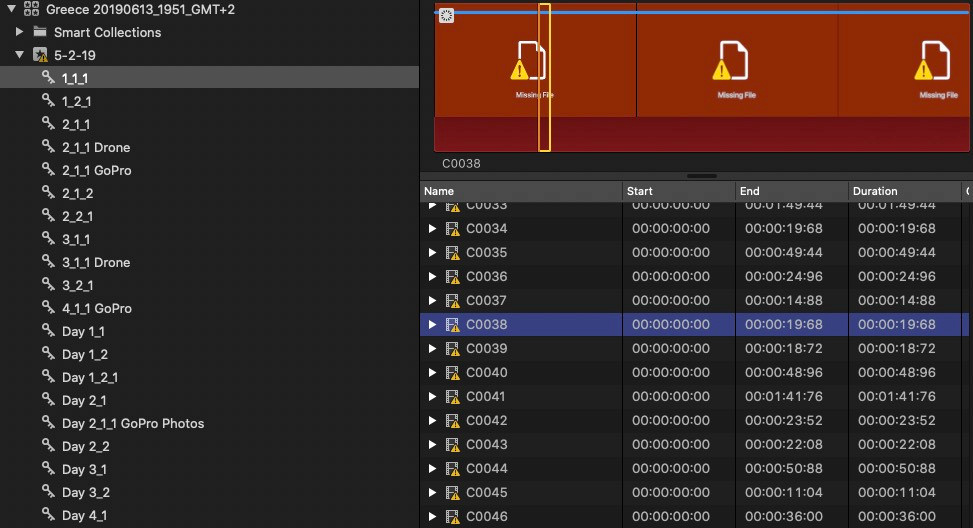The height and width of the screenshot is (528, 973).
Task: Click the key icon beside Day 3_2
Action: (x=48, y=491)
